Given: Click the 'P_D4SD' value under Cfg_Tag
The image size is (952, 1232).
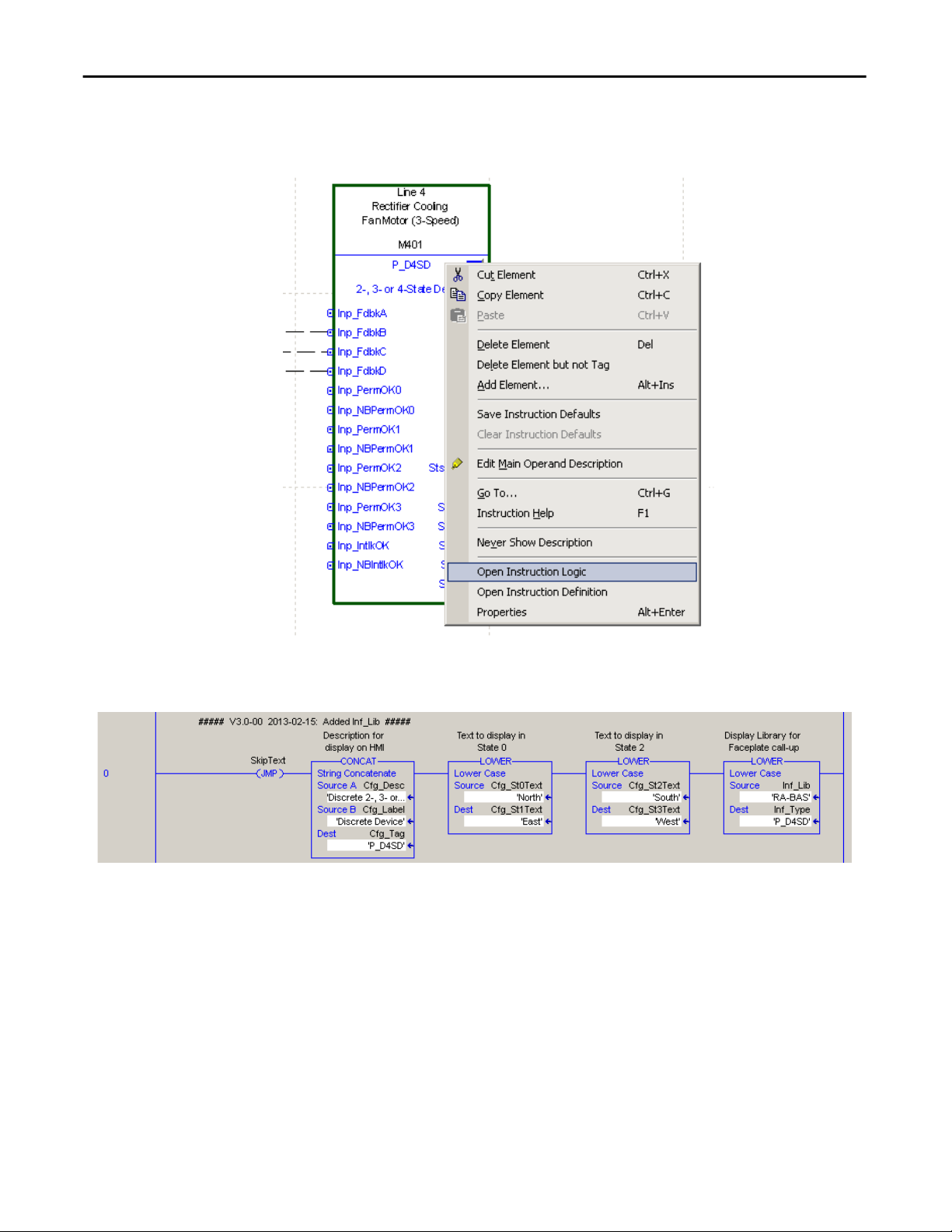Looking at the screenshot, I should pos(366,846).
